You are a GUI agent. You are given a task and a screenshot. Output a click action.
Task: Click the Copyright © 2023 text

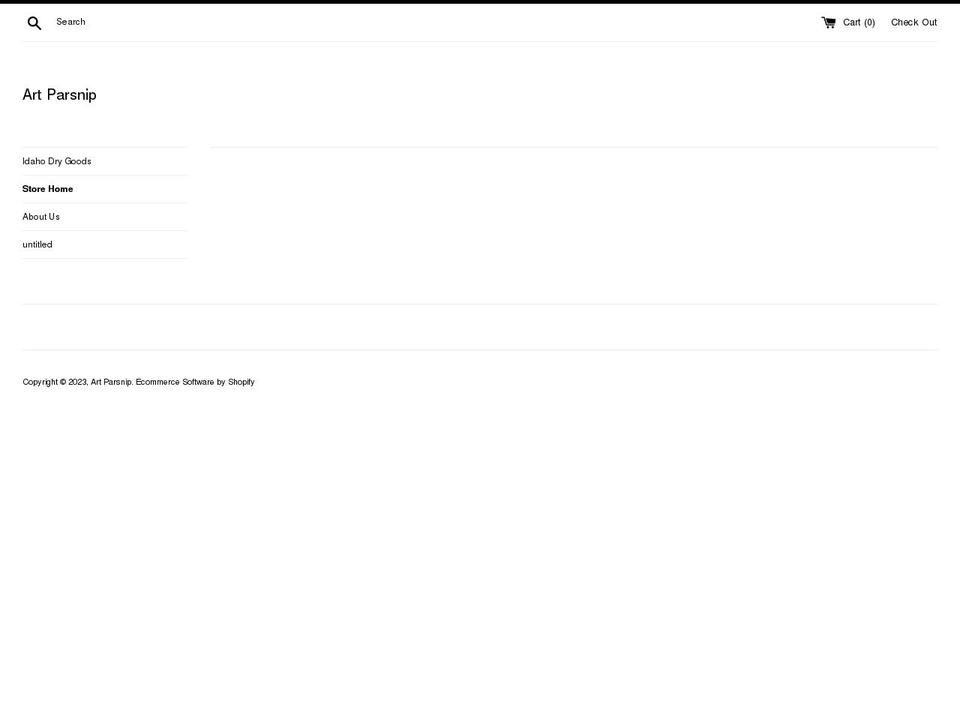click(x=55, y=382)
